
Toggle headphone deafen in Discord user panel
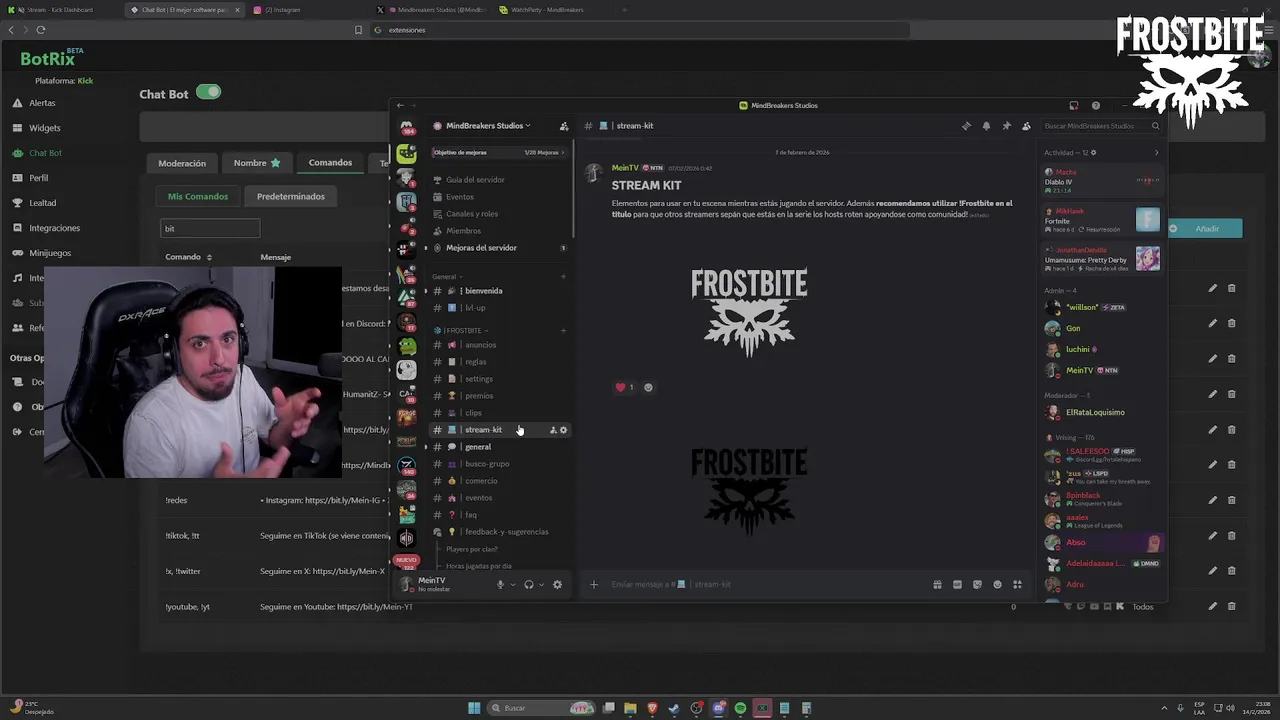529,584
